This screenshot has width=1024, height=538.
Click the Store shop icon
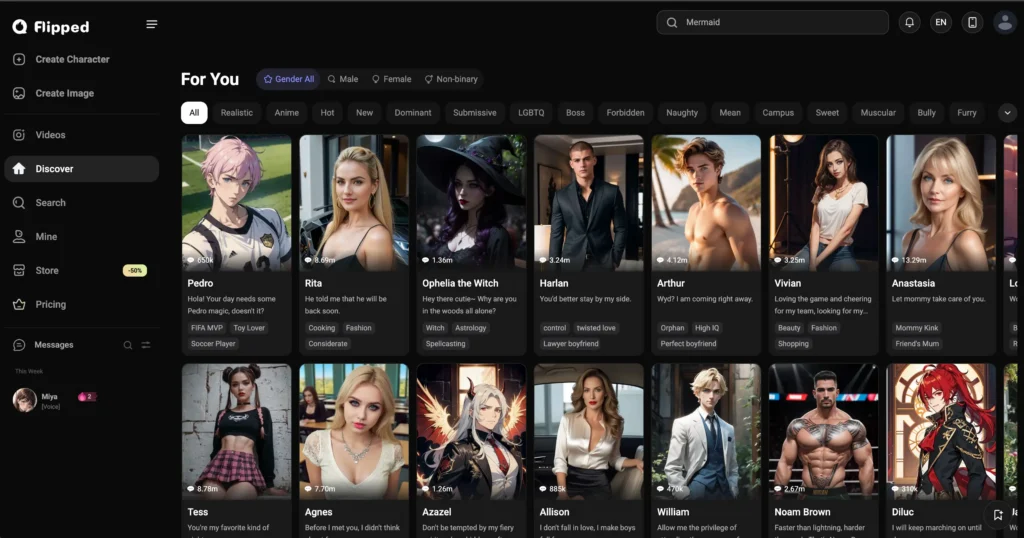click(x=19, y=270)
